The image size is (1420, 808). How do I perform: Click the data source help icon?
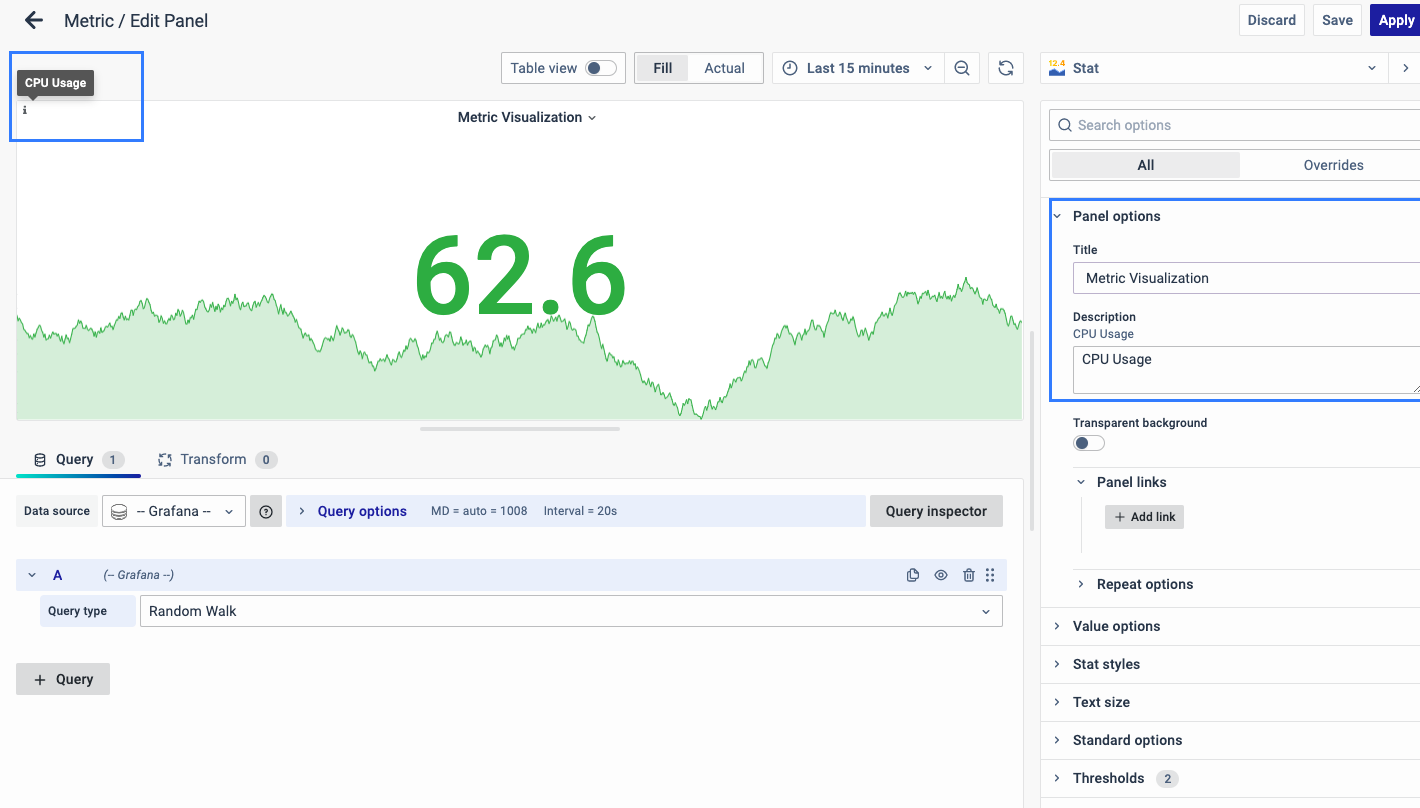coord(266,511)
